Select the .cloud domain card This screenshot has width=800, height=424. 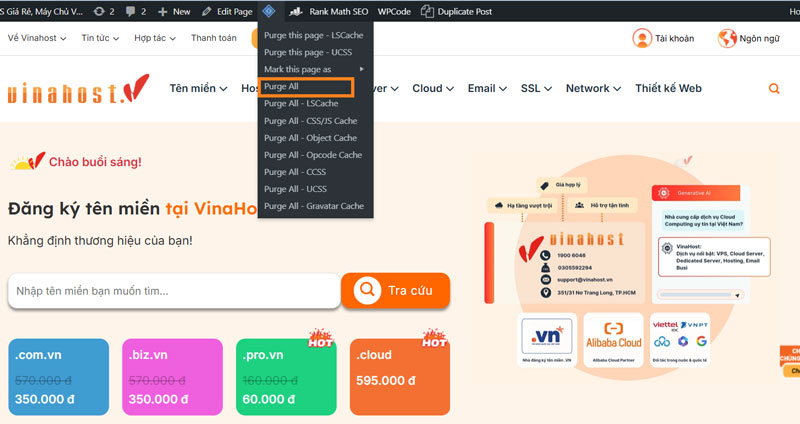point(400,377)
